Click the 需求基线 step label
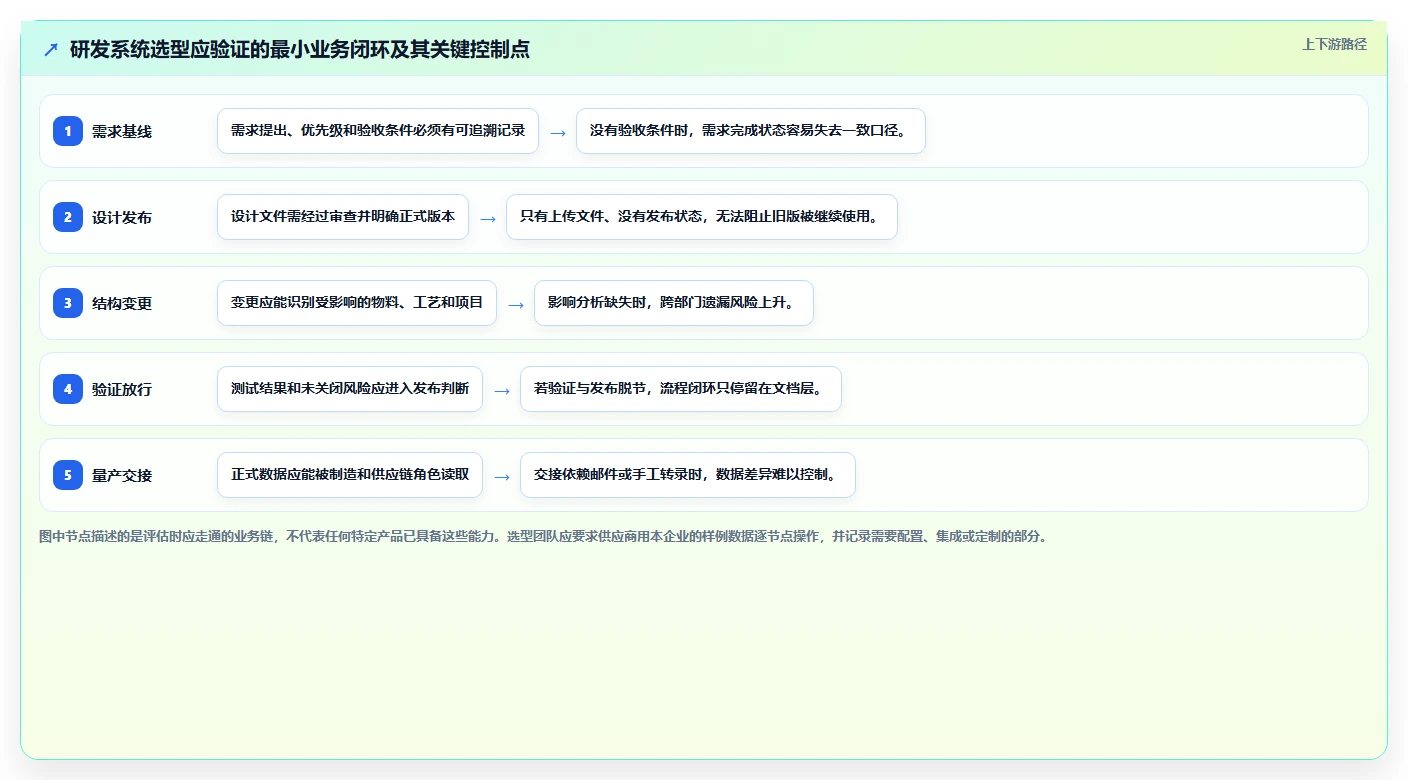This screenshot has height=780, width=1408. [122, 131]
